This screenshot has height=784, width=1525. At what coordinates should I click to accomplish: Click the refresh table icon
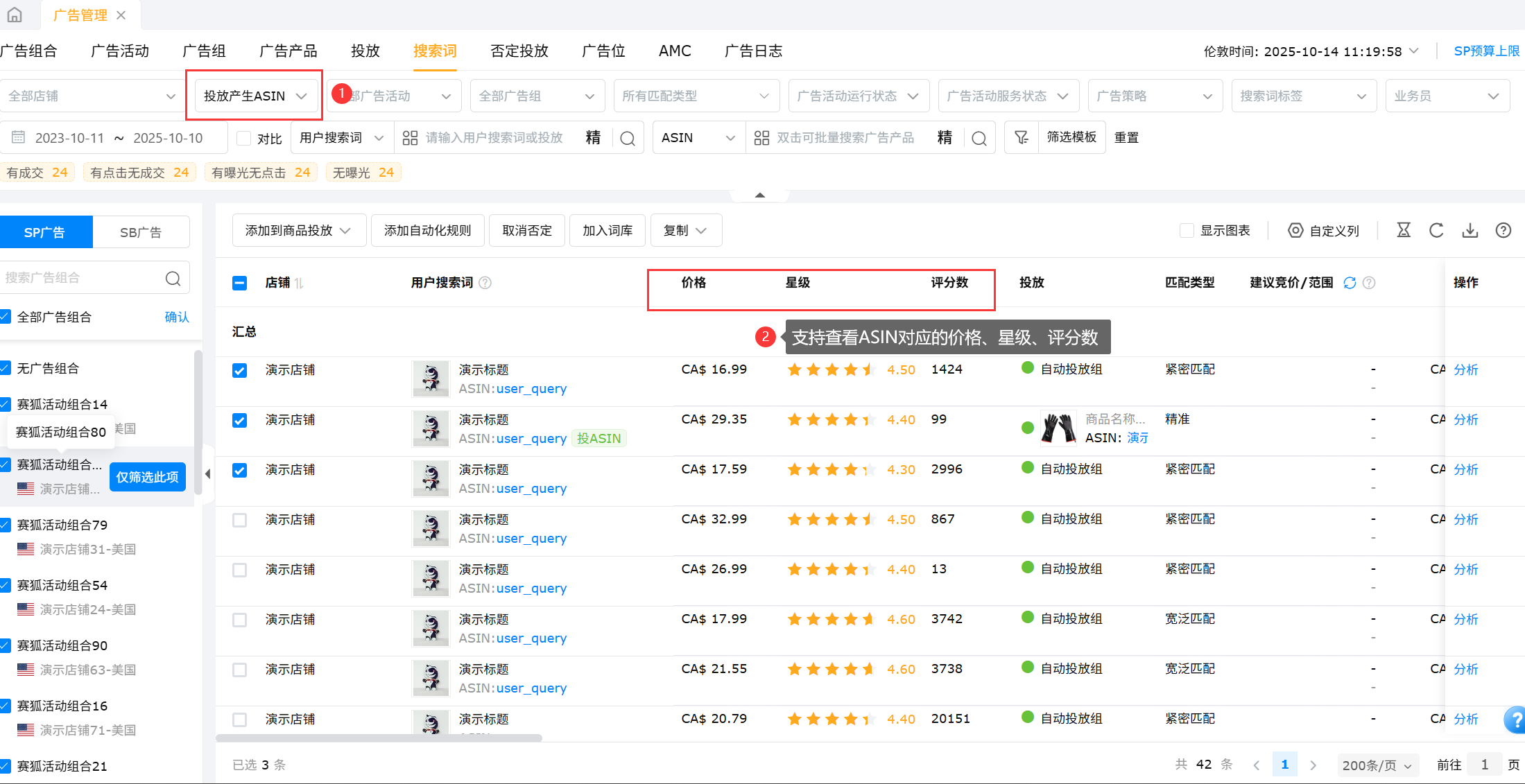1436,231
